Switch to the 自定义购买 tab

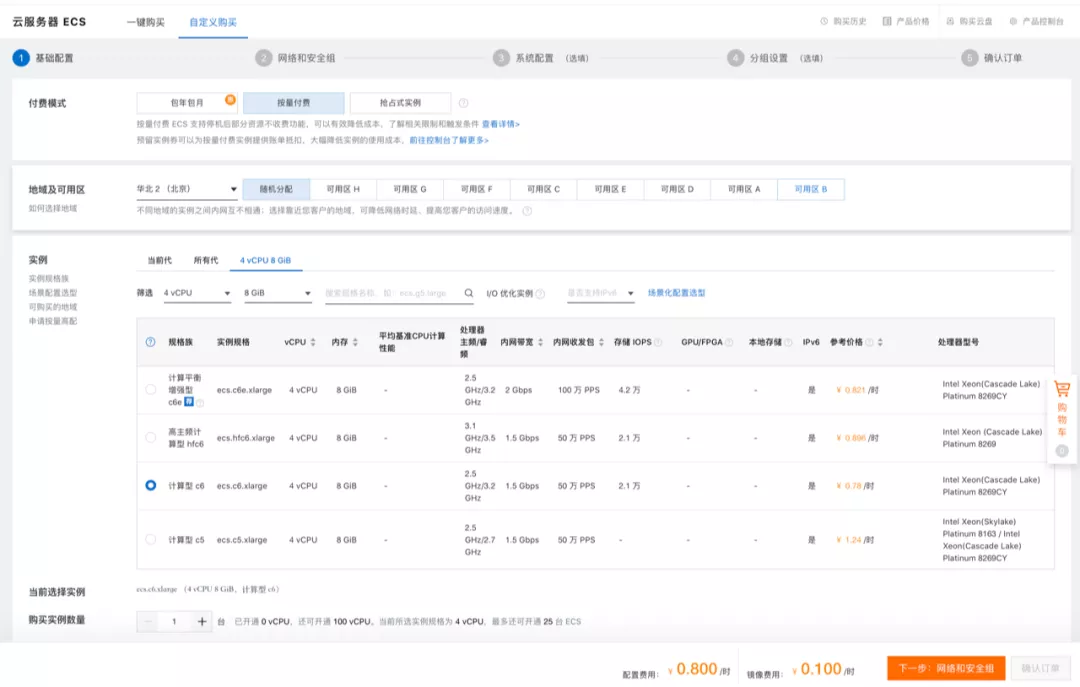(213, 22)
